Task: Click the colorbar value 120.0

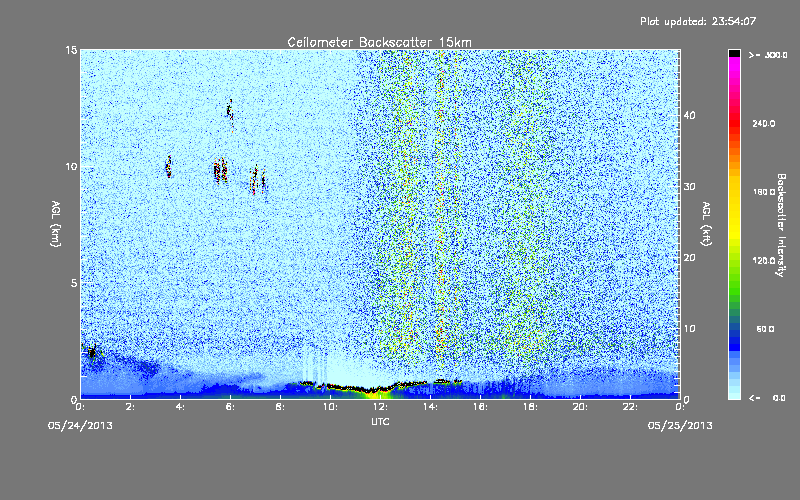Action: point(764,260)
